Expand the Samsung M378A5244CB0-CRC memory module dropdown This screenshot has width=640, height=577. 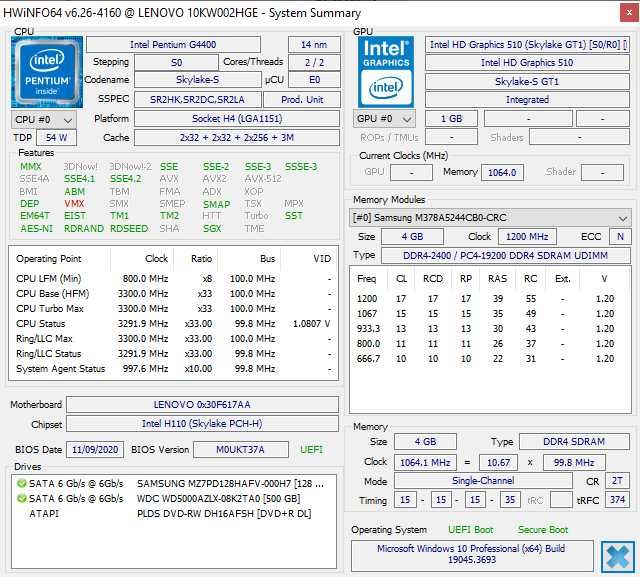pos(490,218)
